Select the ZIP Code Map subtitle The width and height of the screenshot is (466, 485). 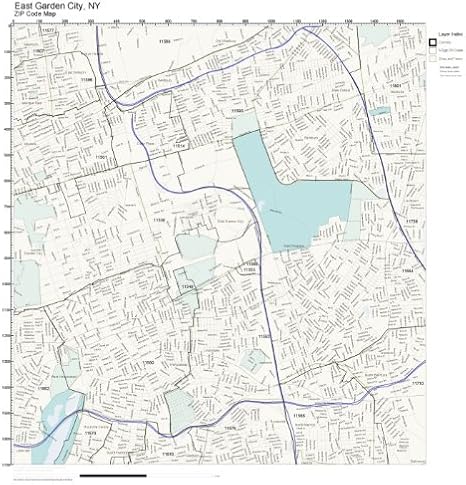[35, 14]
